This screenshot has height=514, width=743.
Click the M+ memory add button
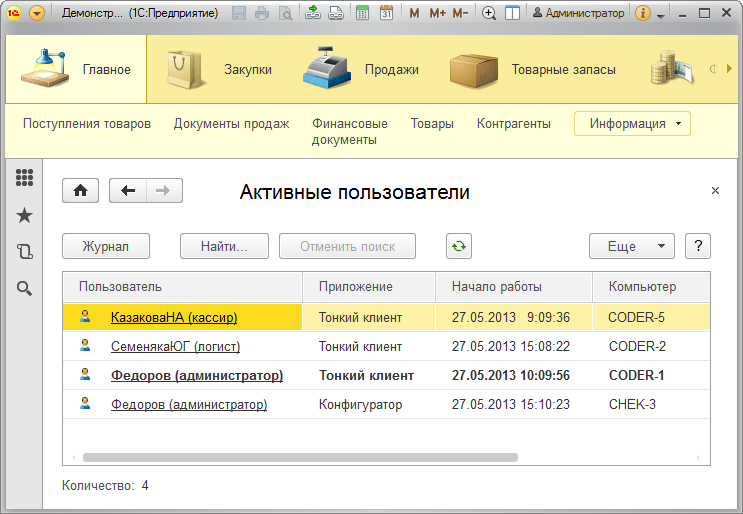coord(437,13)
